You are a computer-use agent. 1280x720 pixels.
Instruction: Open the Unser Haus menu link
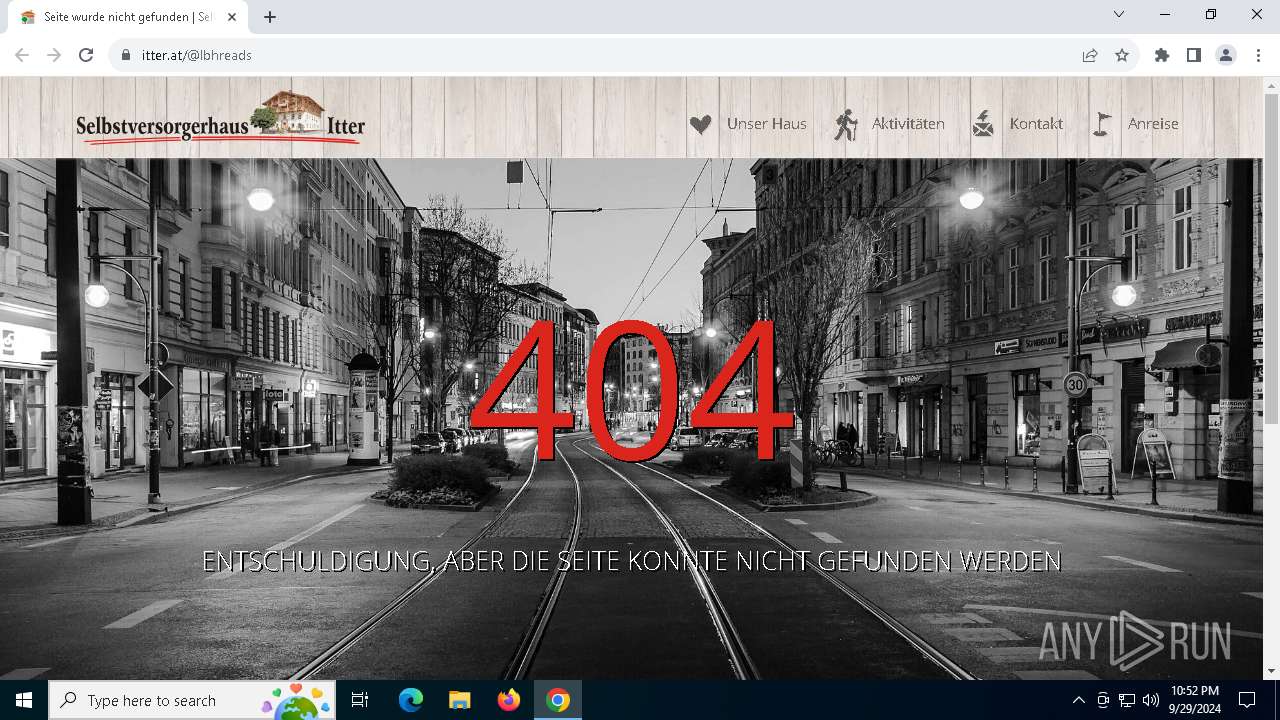766,124
